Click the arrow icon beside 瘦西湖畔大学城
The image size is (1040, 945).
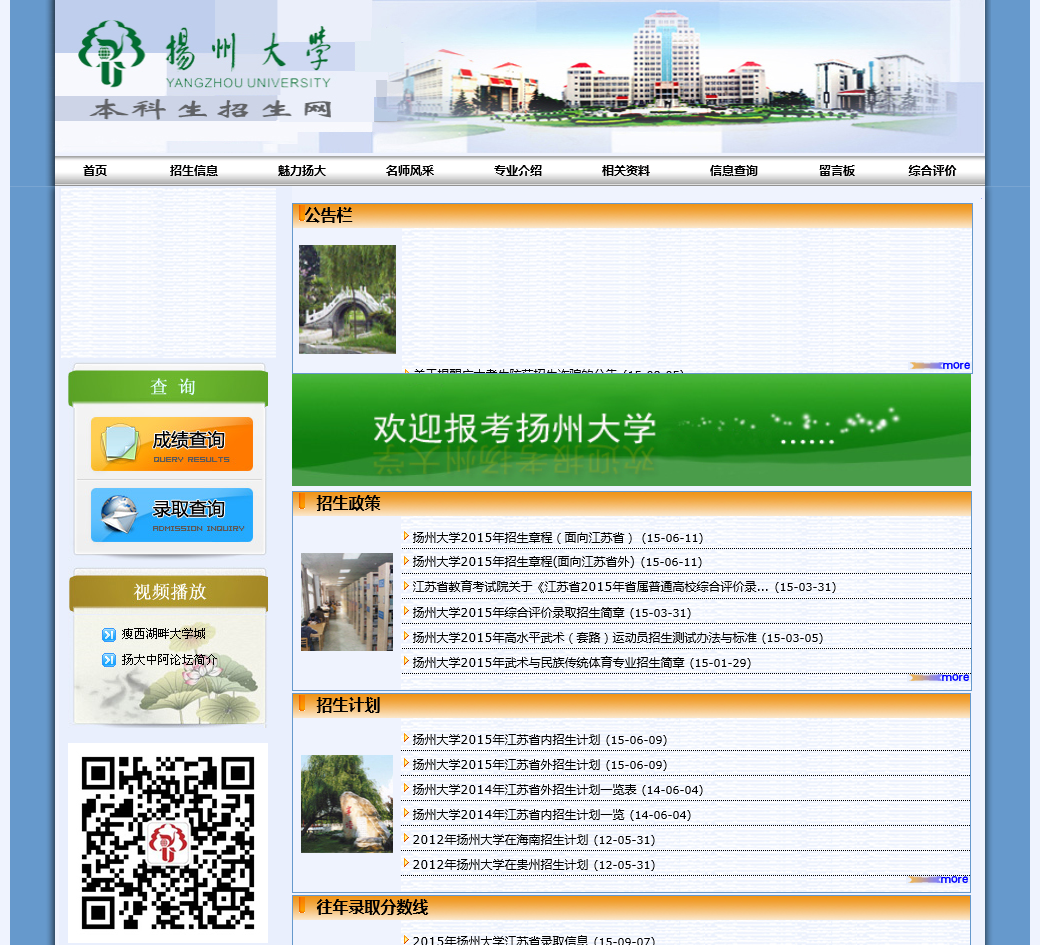tap(109, 635)
